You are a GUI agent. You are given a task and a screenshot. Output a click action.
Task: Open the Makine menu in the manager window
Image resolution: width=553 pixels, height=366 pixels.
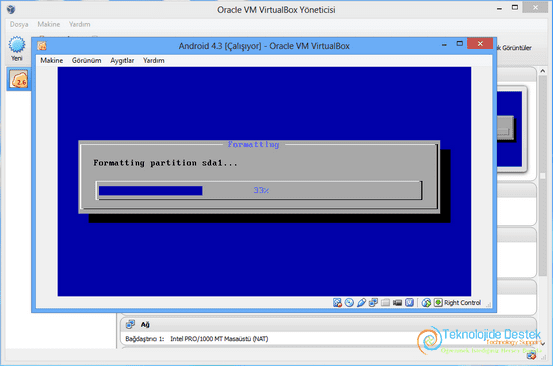coord(49,24)
